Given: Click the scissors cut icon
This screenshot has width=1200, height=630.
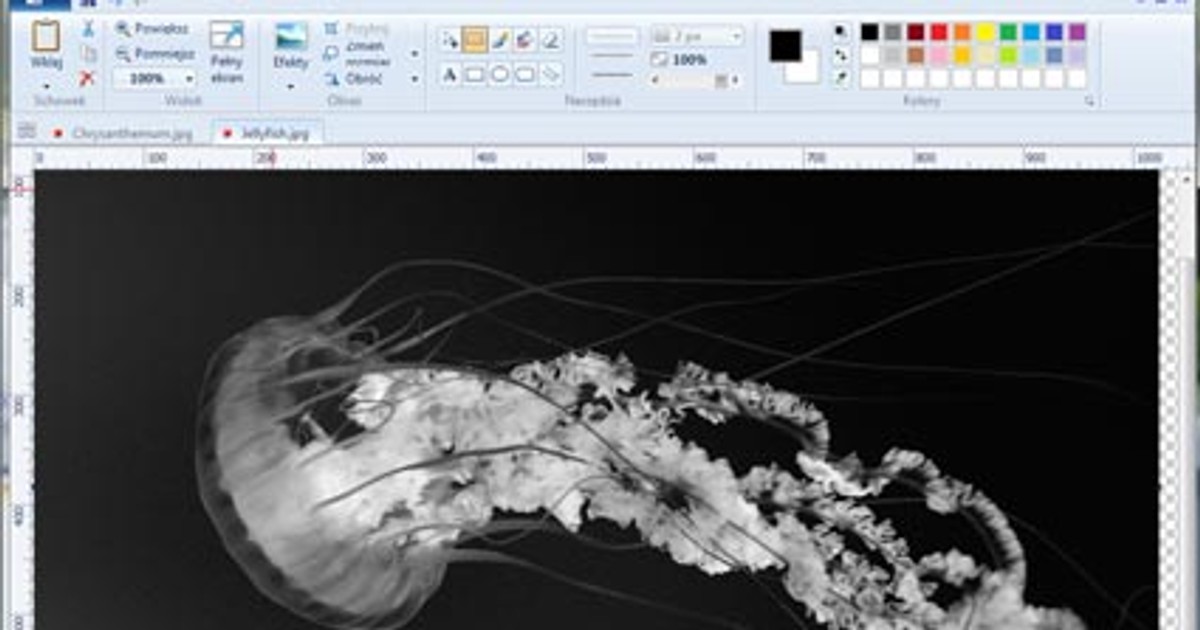Looking at the screenshot, I should 88,29.
